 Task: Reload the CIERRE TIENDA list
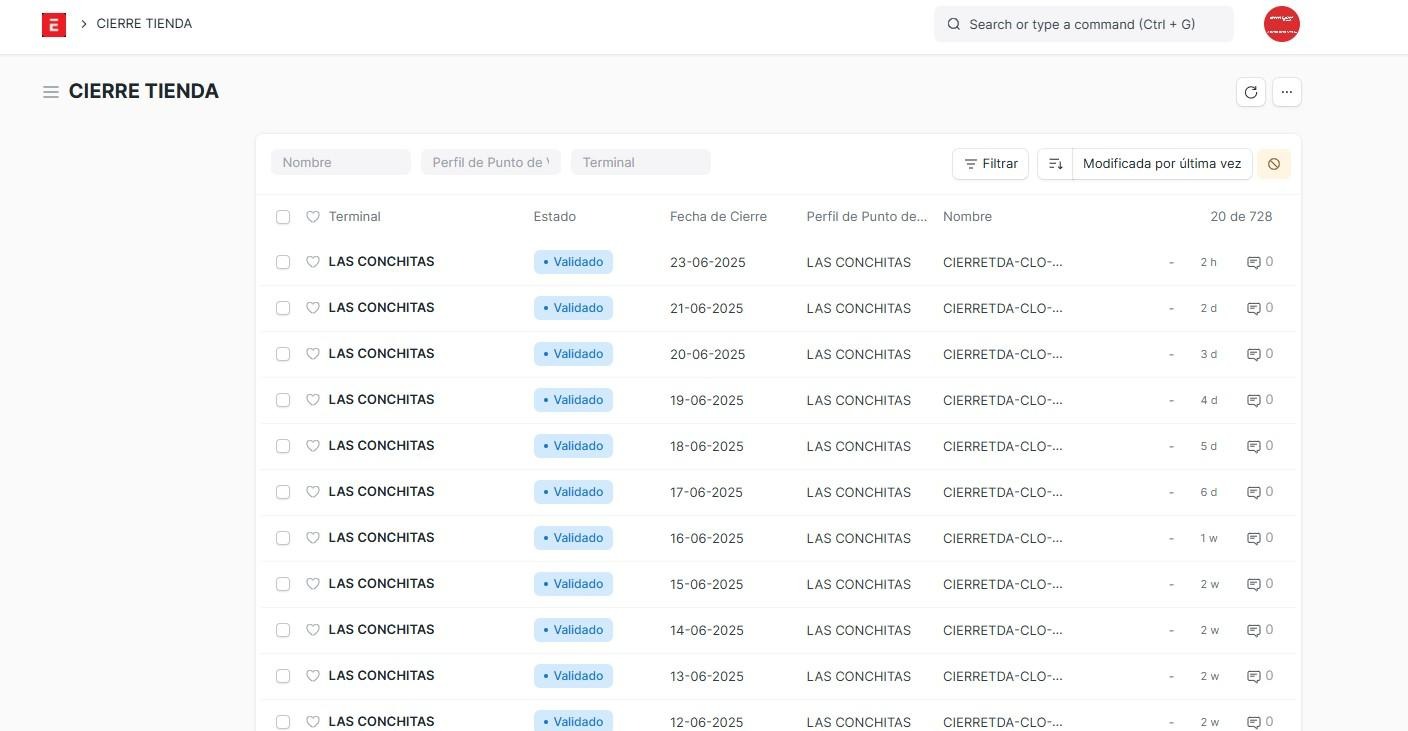[1250, 92]
